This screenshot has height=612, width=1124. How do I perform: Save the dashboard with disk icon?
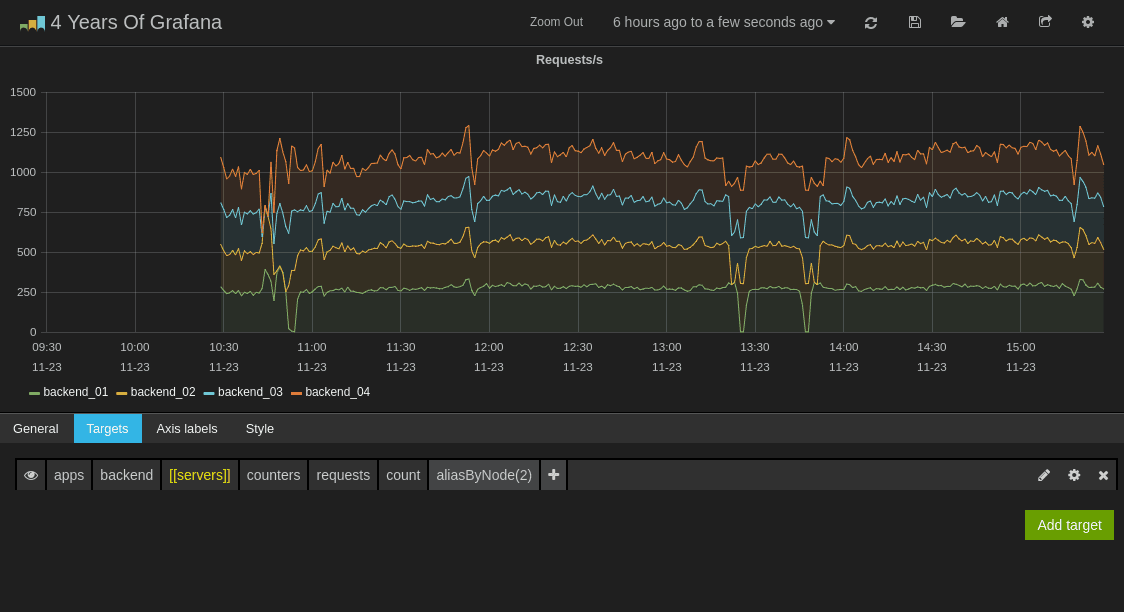click(x=915, y=22)
